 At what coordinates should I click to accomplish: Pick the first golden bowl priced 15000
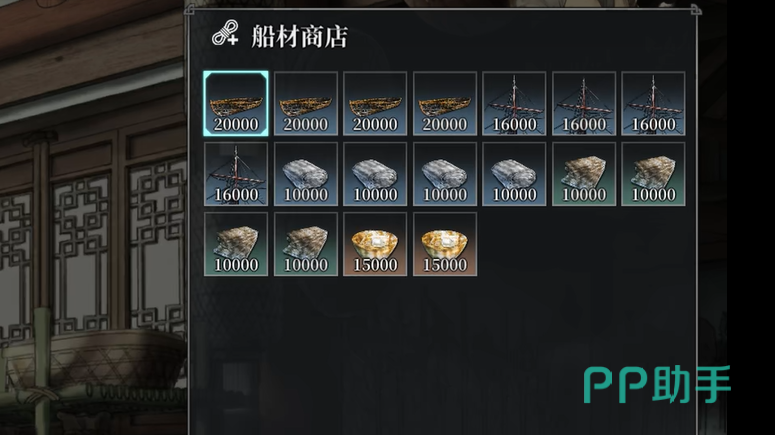coord(375,244)
